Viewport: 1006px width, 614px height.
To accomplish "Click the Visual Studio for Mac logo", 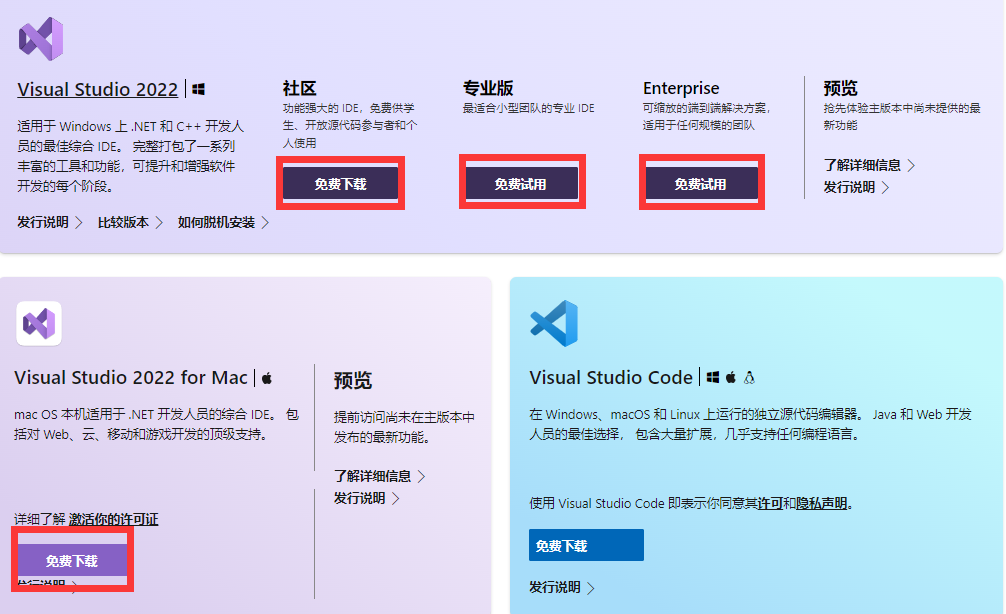I will click(x=39, y=323).
